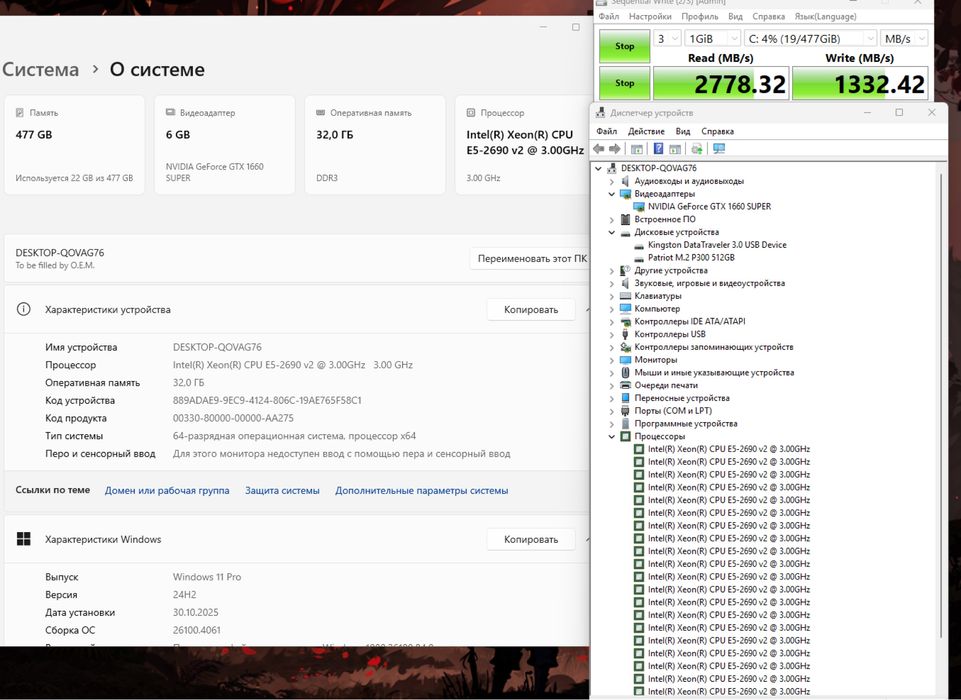961x700 pixels.
Task: Open Действие menu in Device Manager
Action: pos(646,131)
